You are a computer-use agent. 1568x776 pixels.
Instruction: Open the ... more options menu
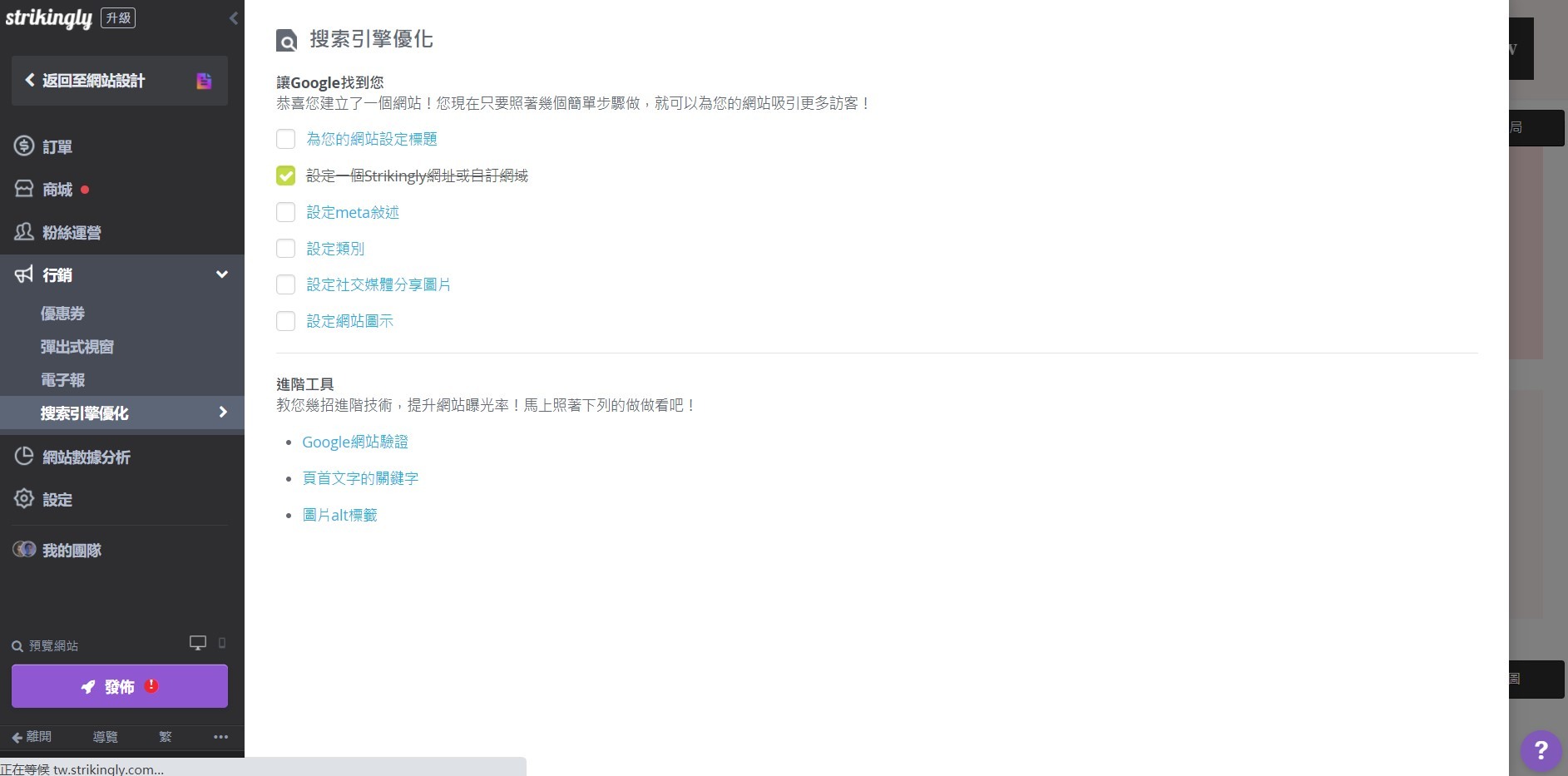[x=220, y=737]
